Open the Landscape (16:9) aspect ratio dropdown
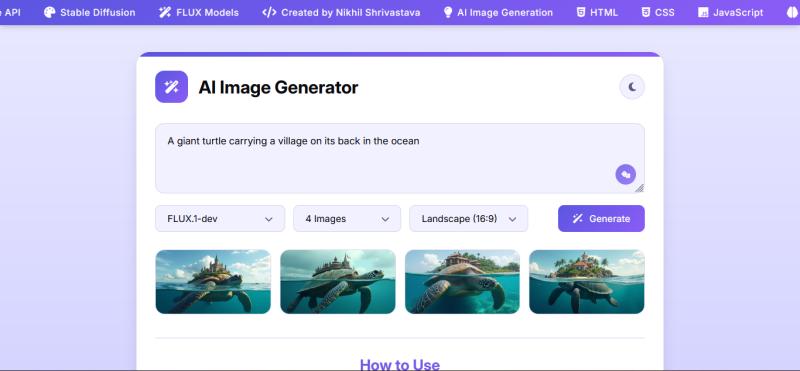Screen dimensions: 800x371 [x=468, y=218]
